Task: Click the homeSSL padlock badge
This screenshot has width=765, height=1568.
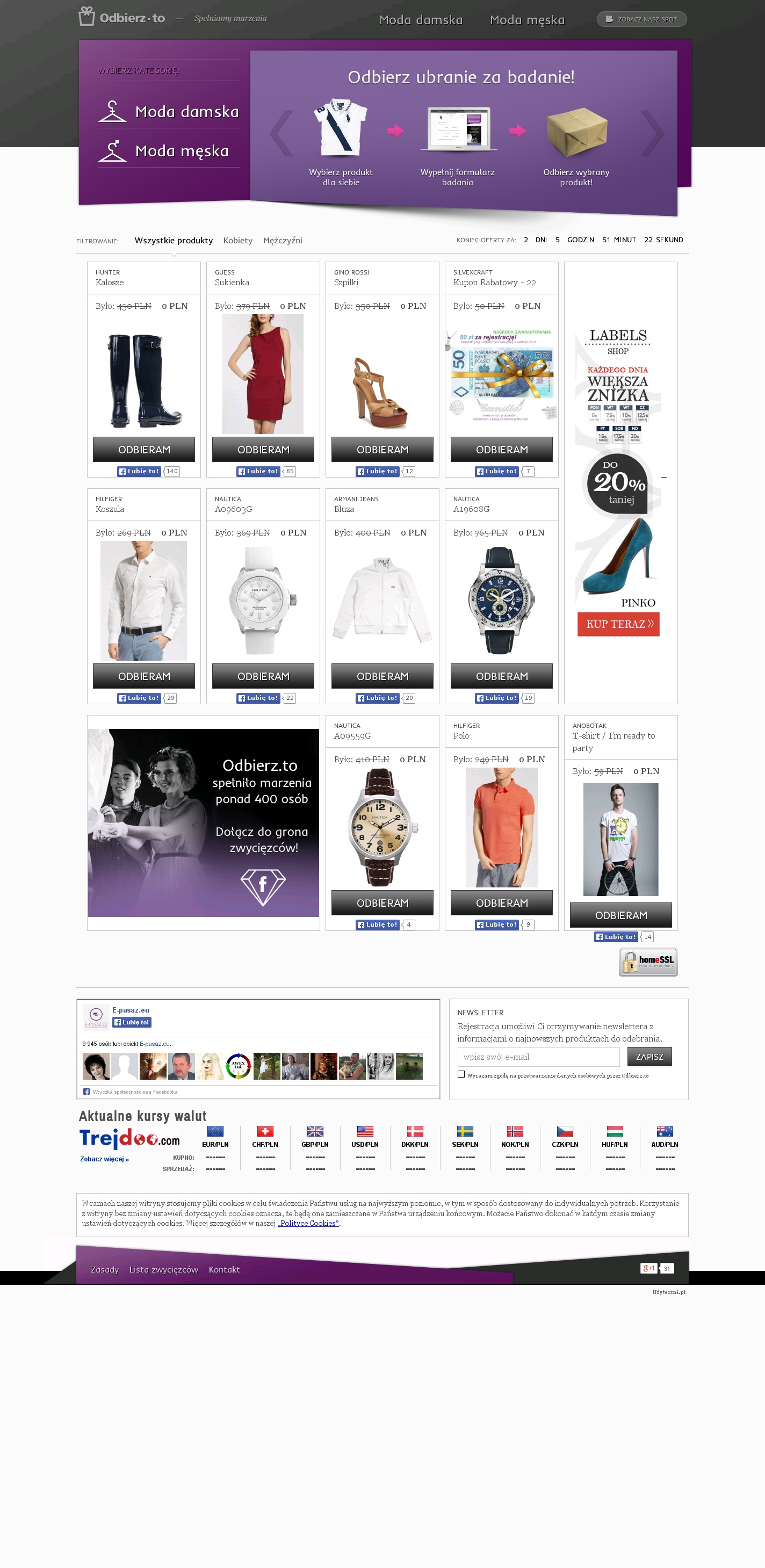Action: 648,962
